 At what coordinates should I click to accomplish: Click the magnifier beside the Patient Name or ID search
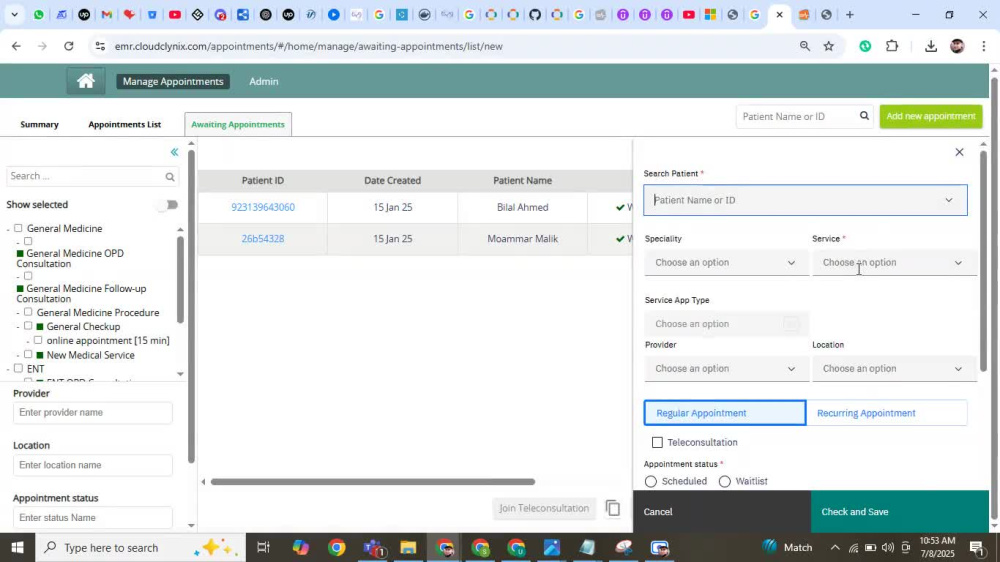(864, 116)
